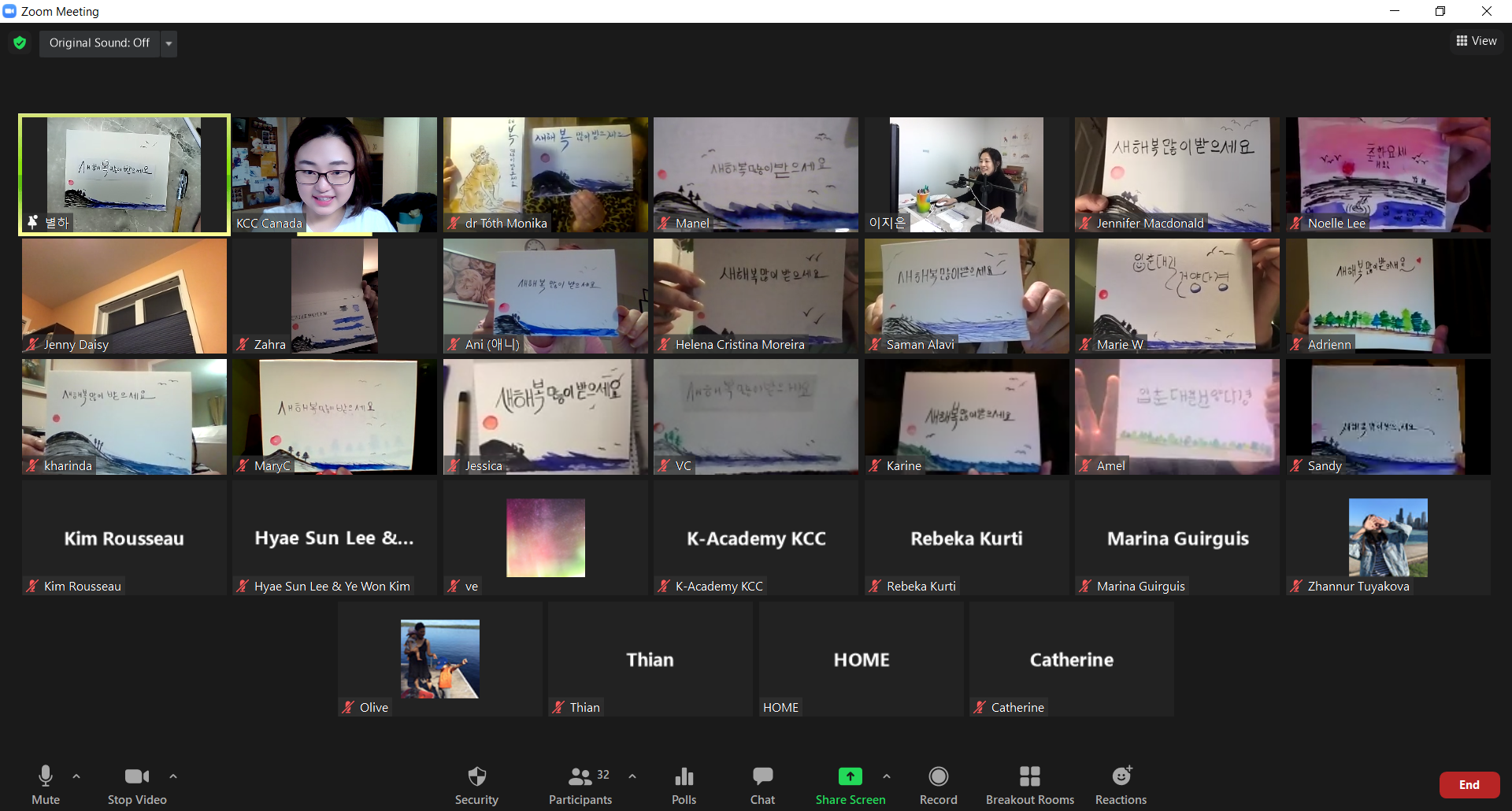Screen dimensions: 1512x811
Task: Open dropdown arrow next to Original Sound
Action: coord(169,43)
